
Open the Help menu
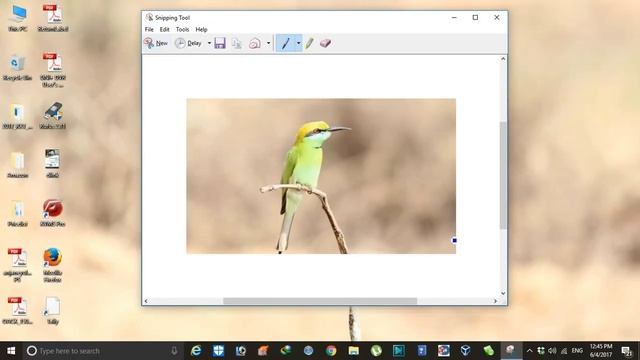point(201,29)
